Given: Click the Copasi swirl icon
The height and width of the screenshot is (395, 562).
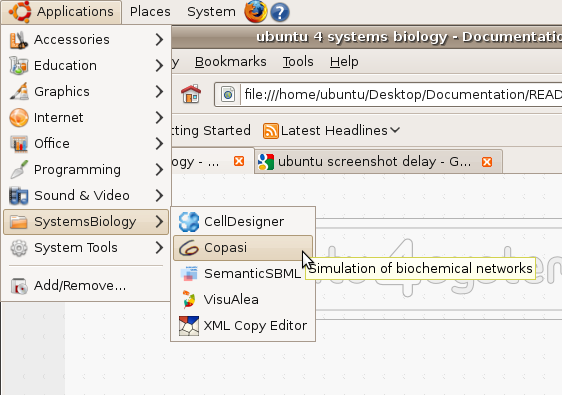Looking at the screenshot, I should 189,248.
